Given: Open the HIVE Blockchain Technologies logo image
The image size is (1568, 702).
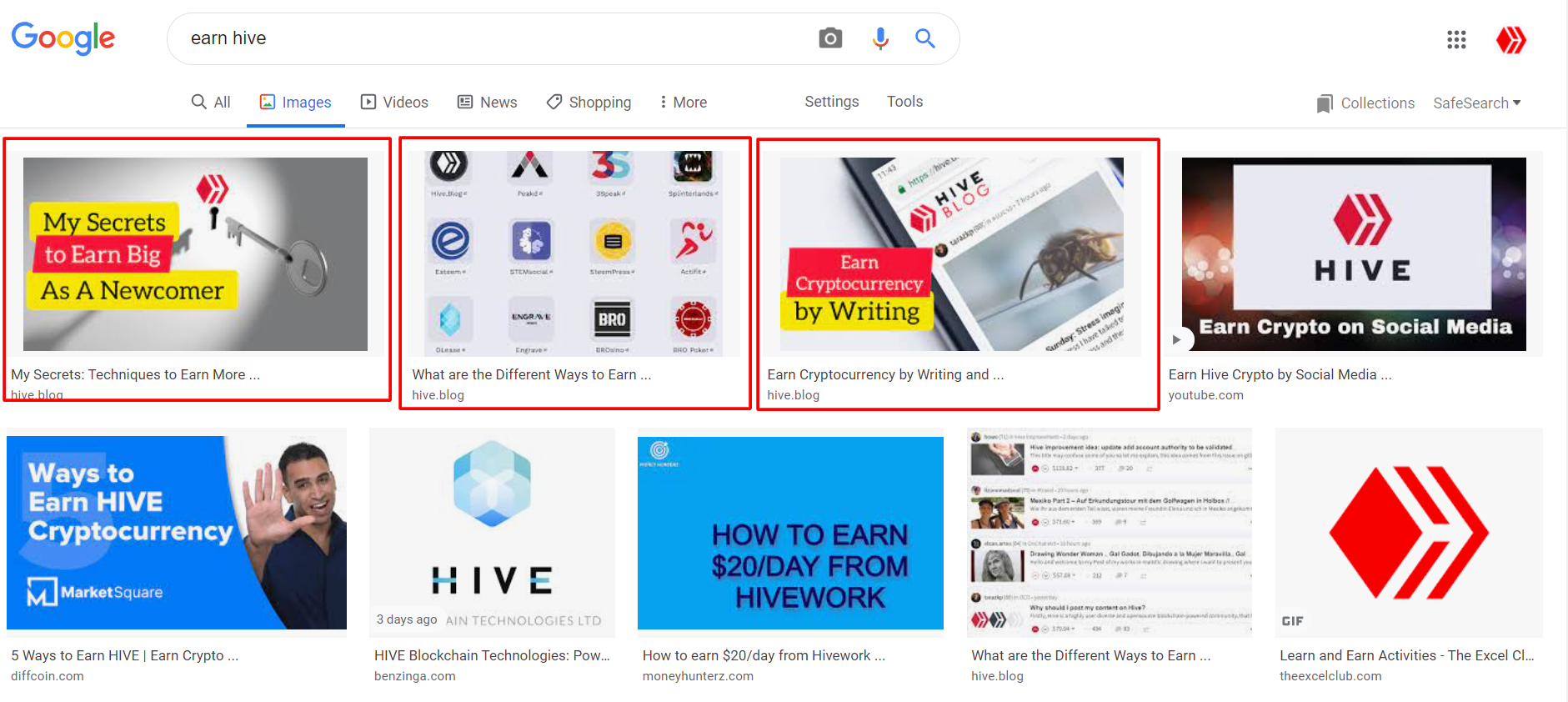Looking at the screenshot, I should 492,532.
